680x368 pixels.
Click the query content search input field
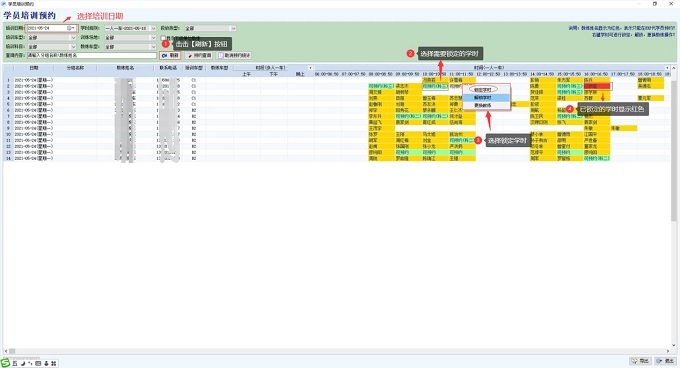(x=92, y=55)
